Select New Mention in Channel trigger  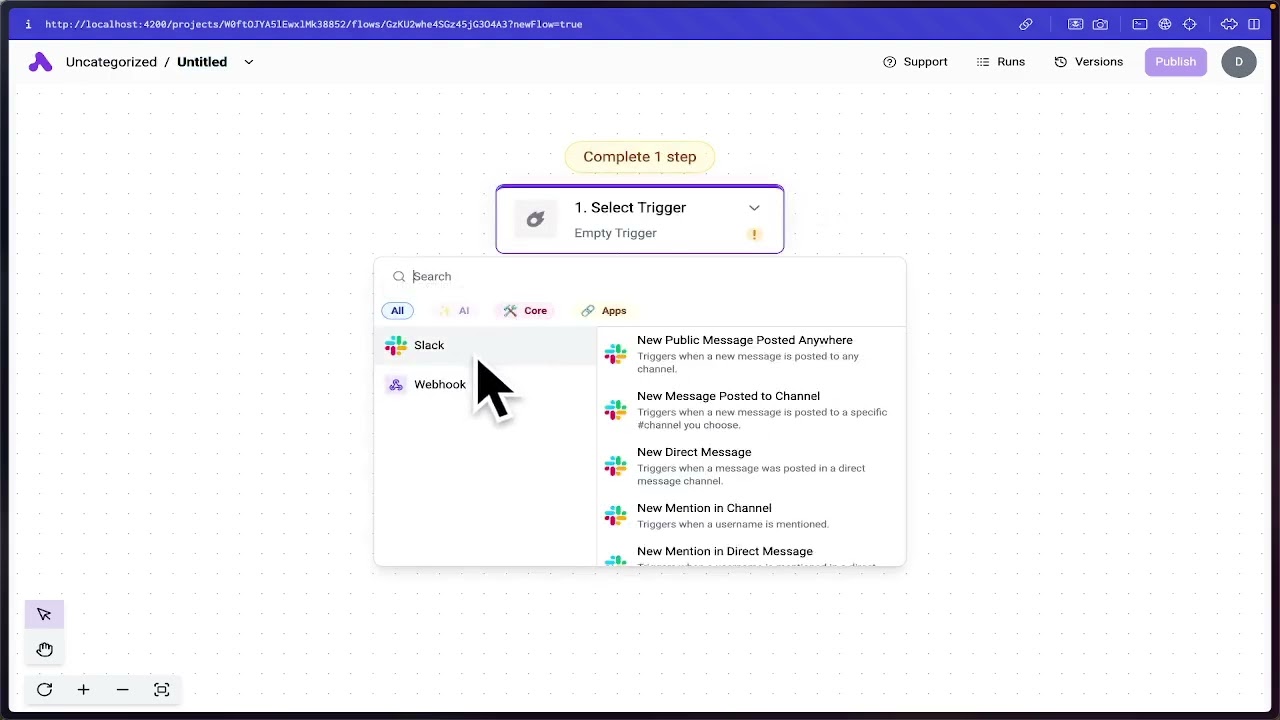point(750,516)
